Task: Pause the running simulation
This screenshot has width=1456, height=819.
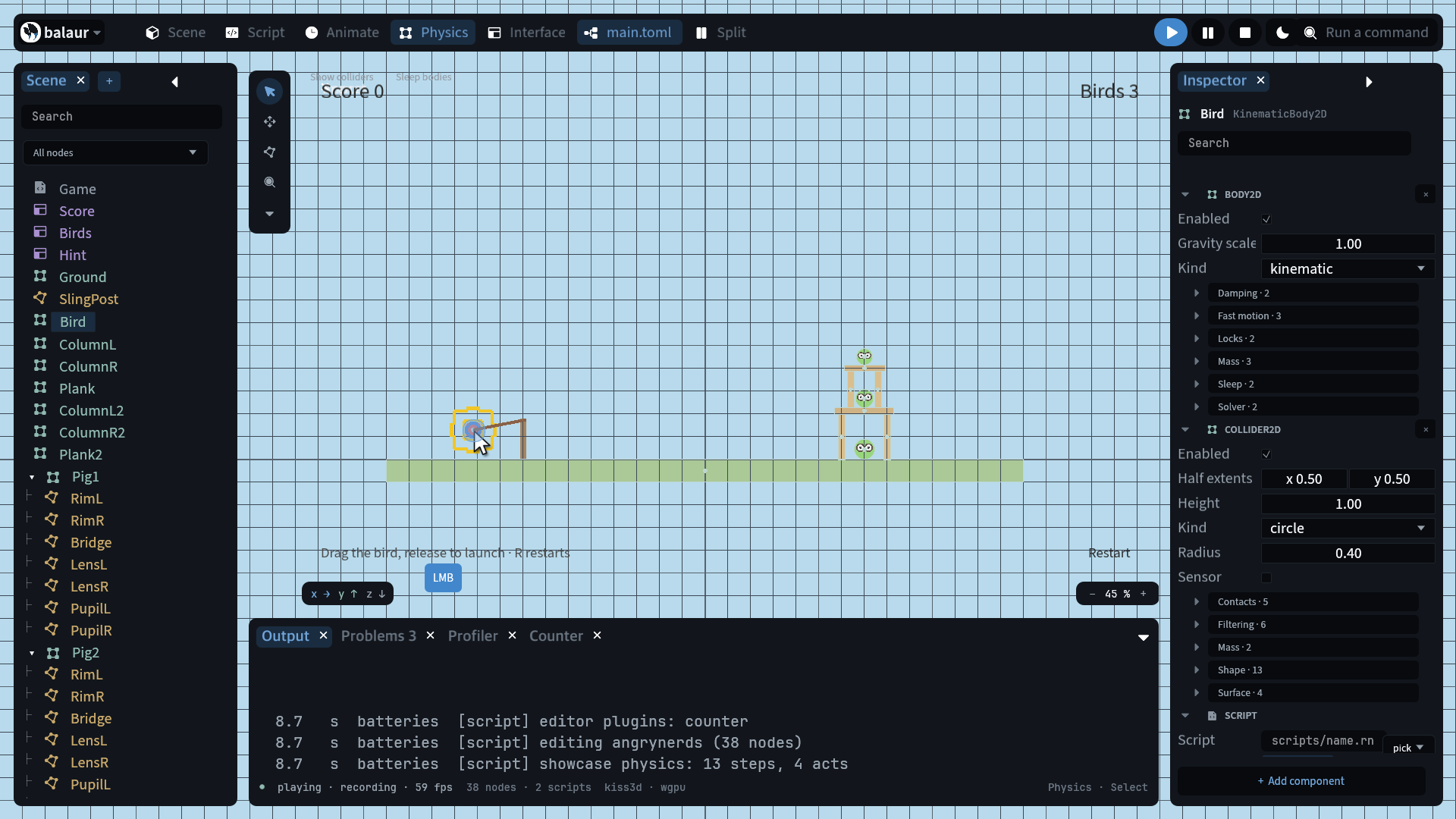Action: tap(1208, 33)
